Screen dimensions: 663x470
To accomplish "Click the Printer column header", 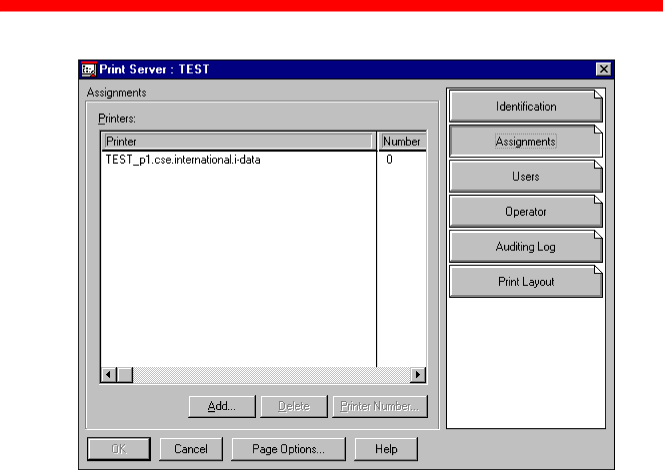I will pos(238,141).
